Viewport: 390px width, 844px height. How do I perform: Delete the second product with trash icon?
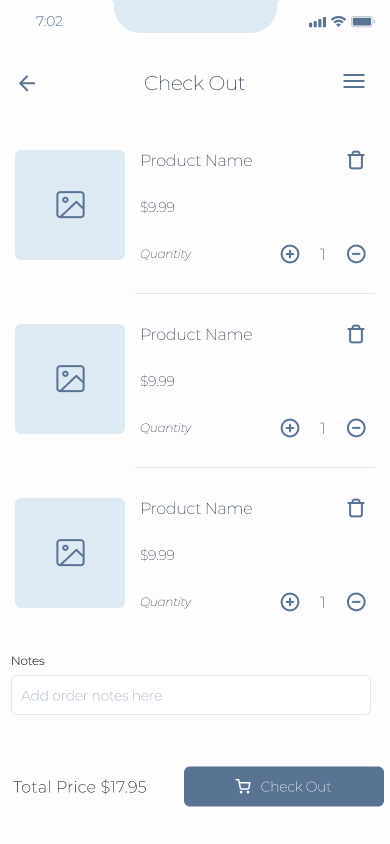(356, 334)
